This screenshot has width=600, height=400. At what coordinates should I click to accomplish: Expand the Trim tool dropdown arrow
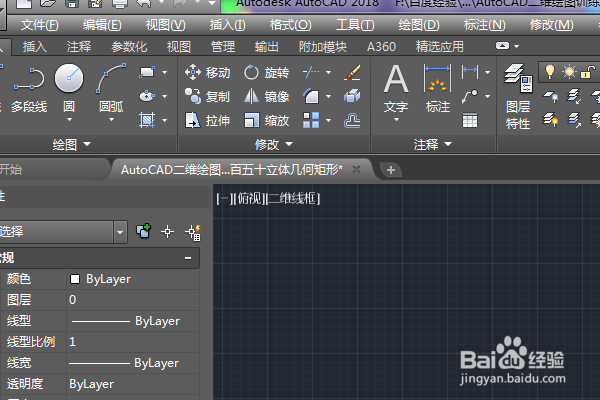[328, 72]
